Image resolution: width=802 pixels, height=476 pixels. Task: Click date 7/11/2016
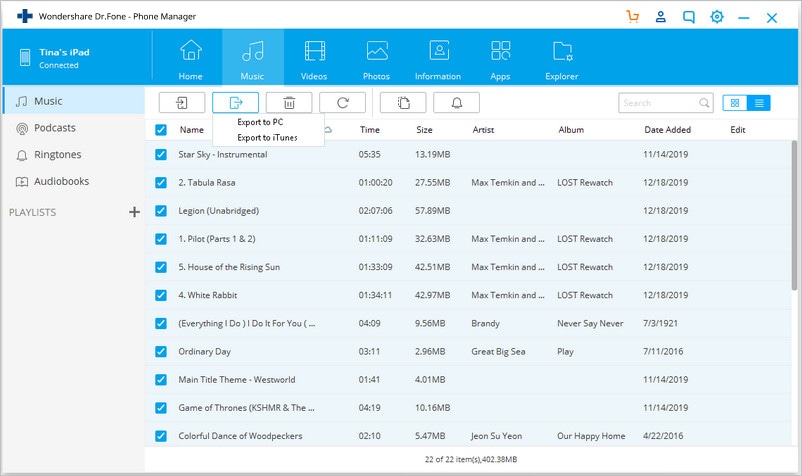[663, 351]
